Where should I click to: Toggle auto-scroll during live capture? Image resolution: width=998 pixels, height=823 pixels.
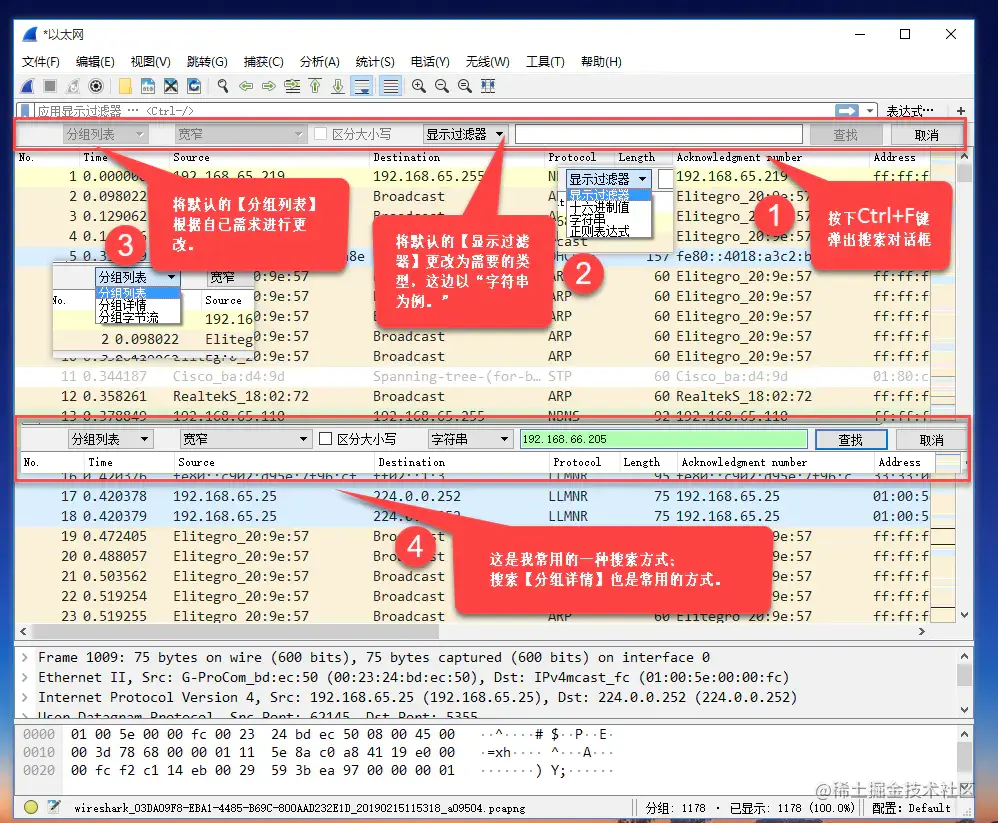tap(362, 86)
